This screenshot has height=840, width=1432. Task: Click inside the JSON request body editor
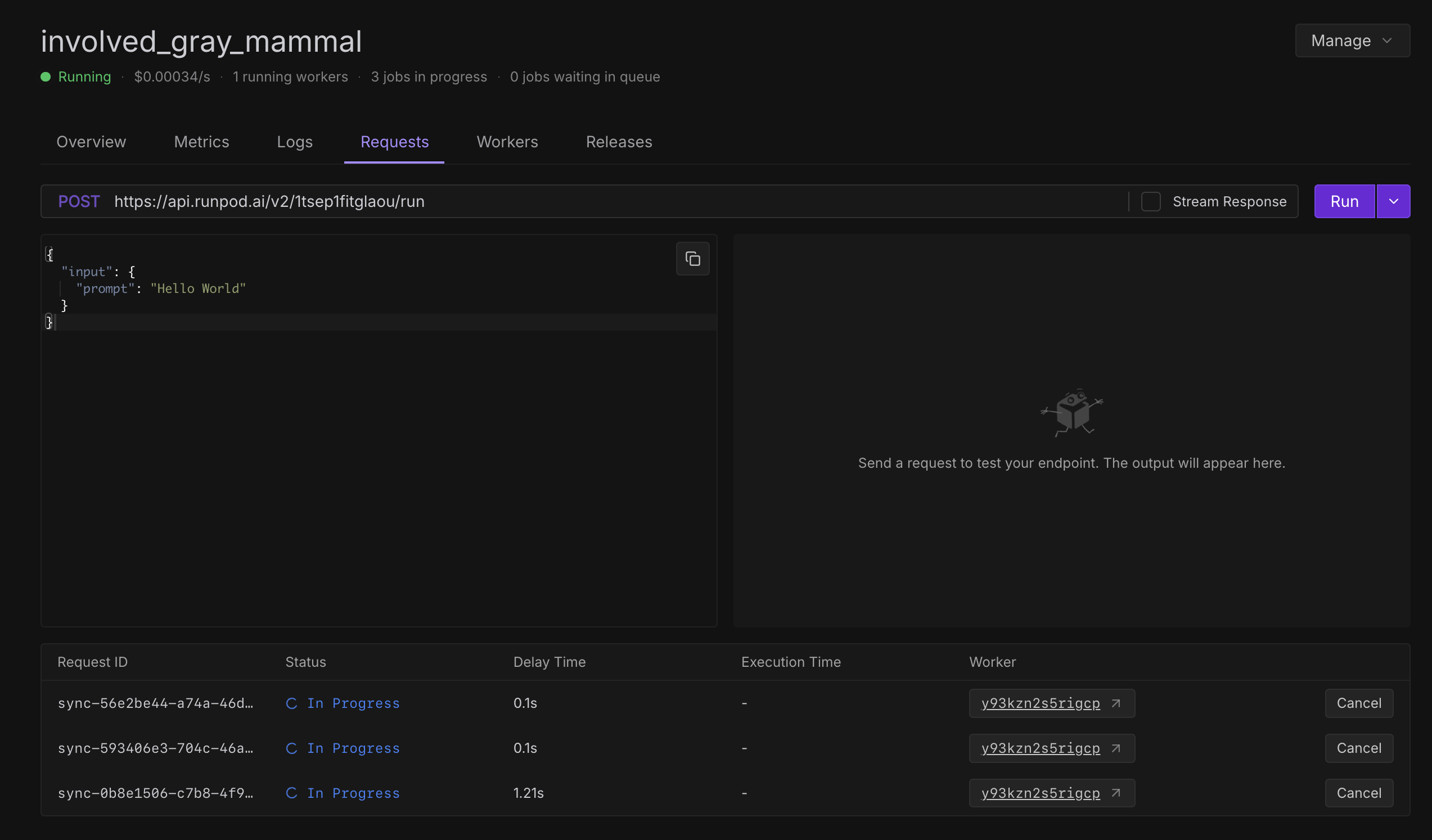tap(375, 454)
